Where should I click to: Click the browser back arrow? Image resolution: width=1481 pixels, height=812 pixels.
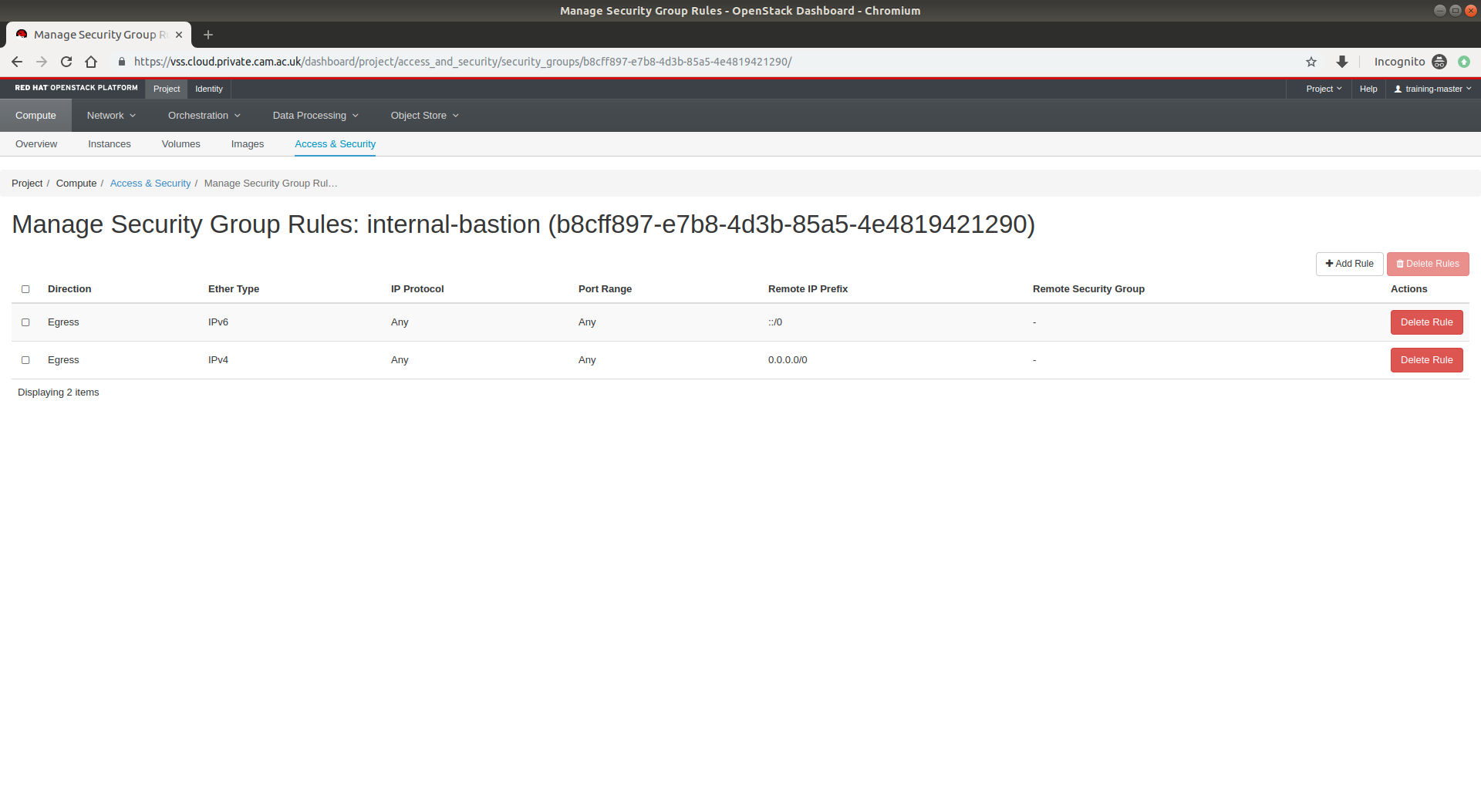pos(17,62)
